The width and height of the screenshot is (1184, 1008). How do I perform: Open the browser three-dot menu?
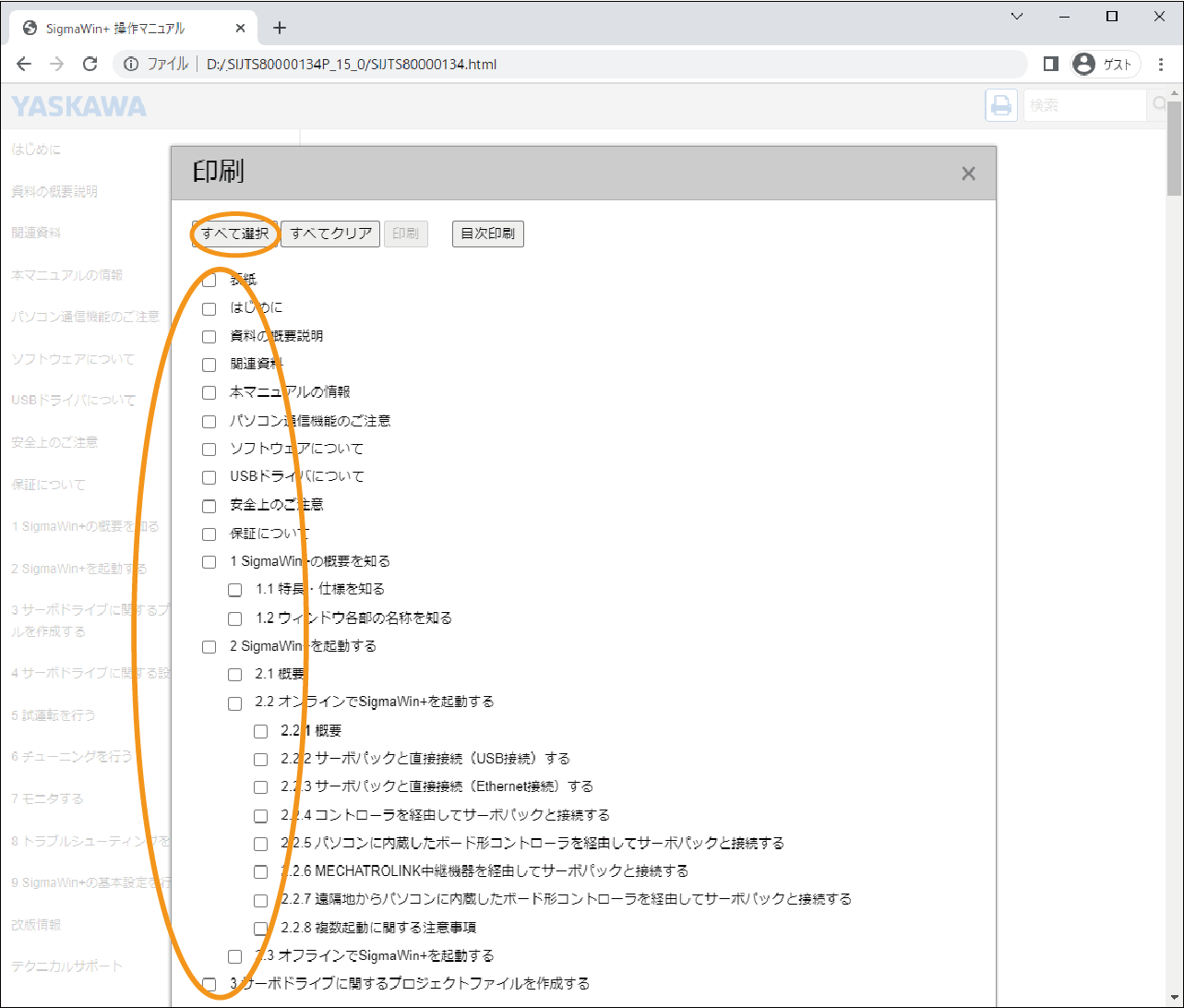click(1161, 64)
